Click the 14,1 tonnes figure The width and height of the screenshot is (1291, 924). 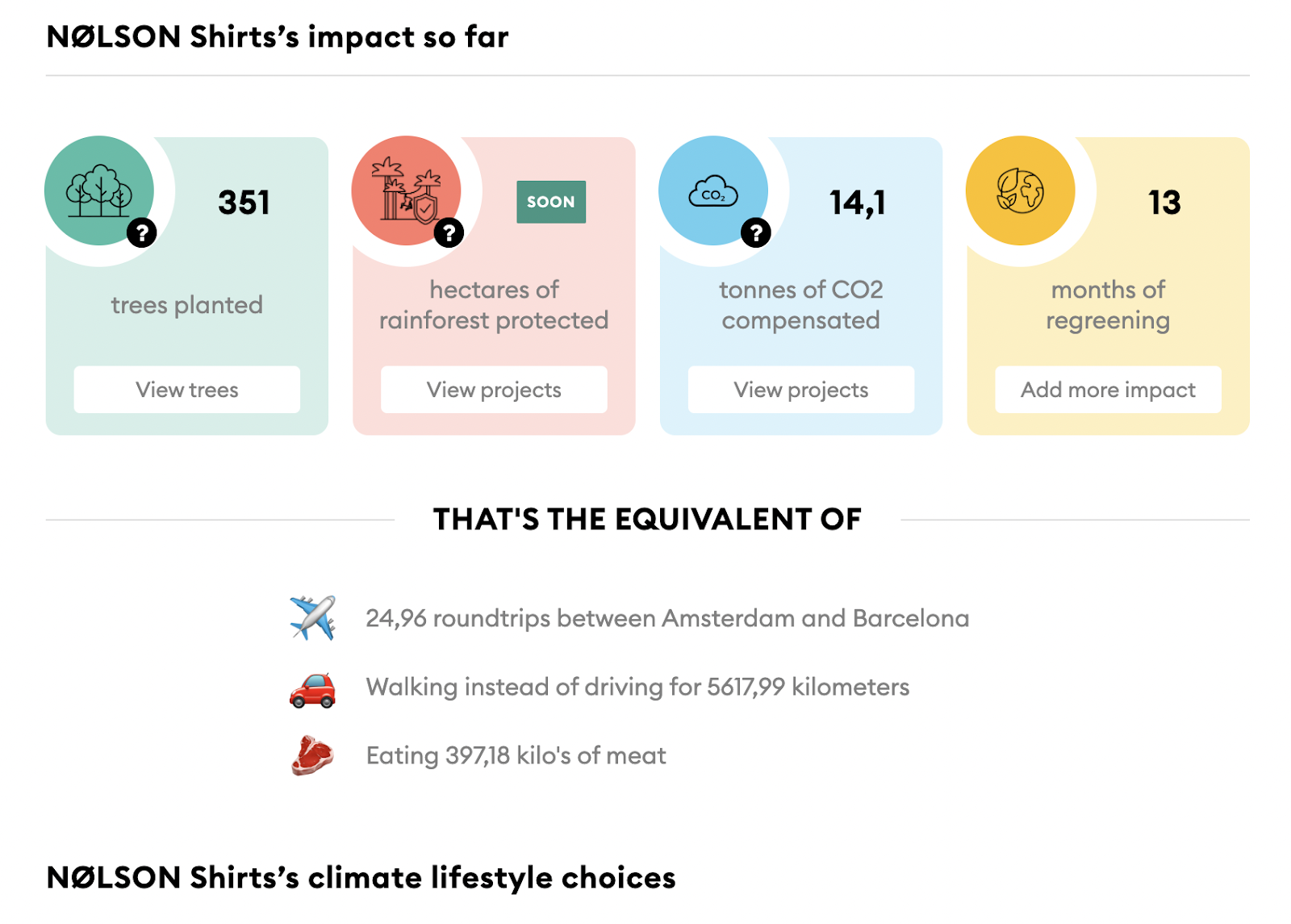858,203
